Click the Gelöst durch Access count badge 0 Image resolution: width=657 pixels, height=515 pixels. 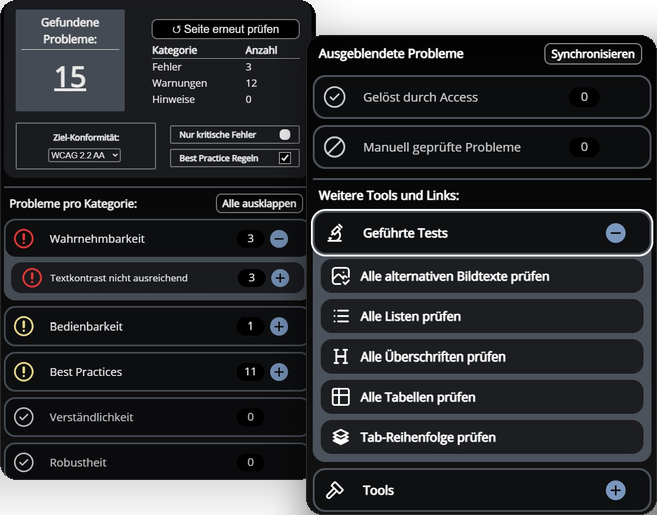pos(584,97)
